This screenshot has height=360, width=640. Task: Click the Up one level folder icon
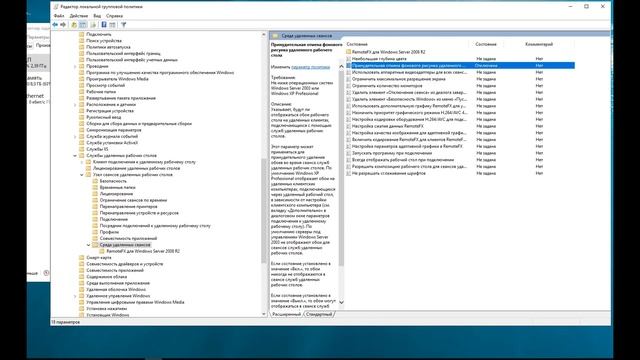pyautogui.click(x=74, y=25)
